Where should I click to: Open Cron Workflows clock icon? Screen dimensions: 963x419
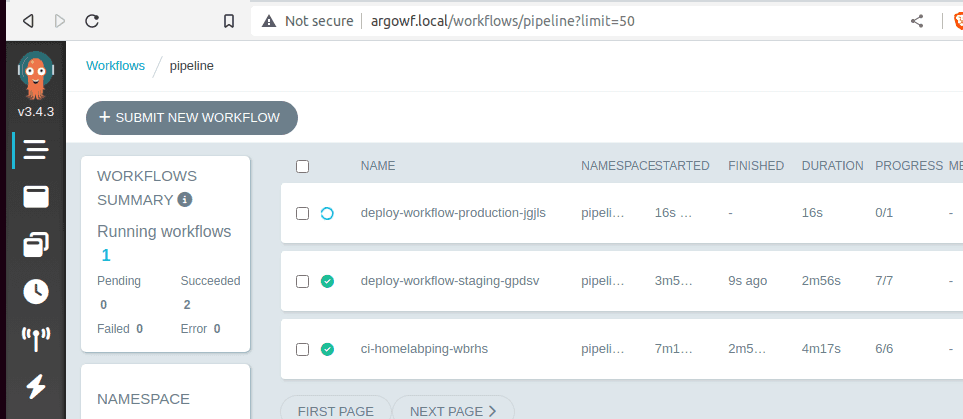point(36,291)
